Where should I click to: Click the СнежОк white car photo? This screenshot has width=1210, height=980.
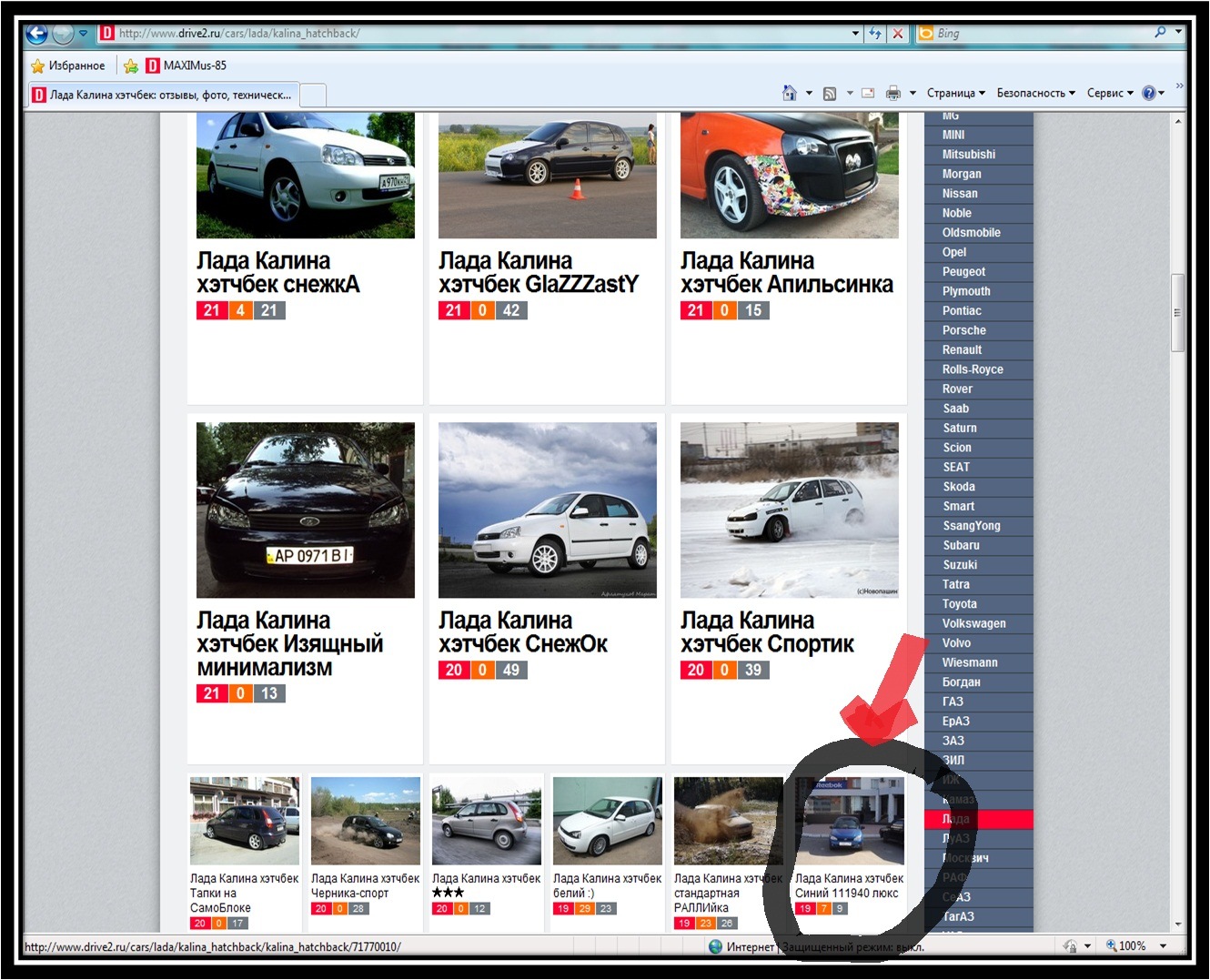point(548,510)
